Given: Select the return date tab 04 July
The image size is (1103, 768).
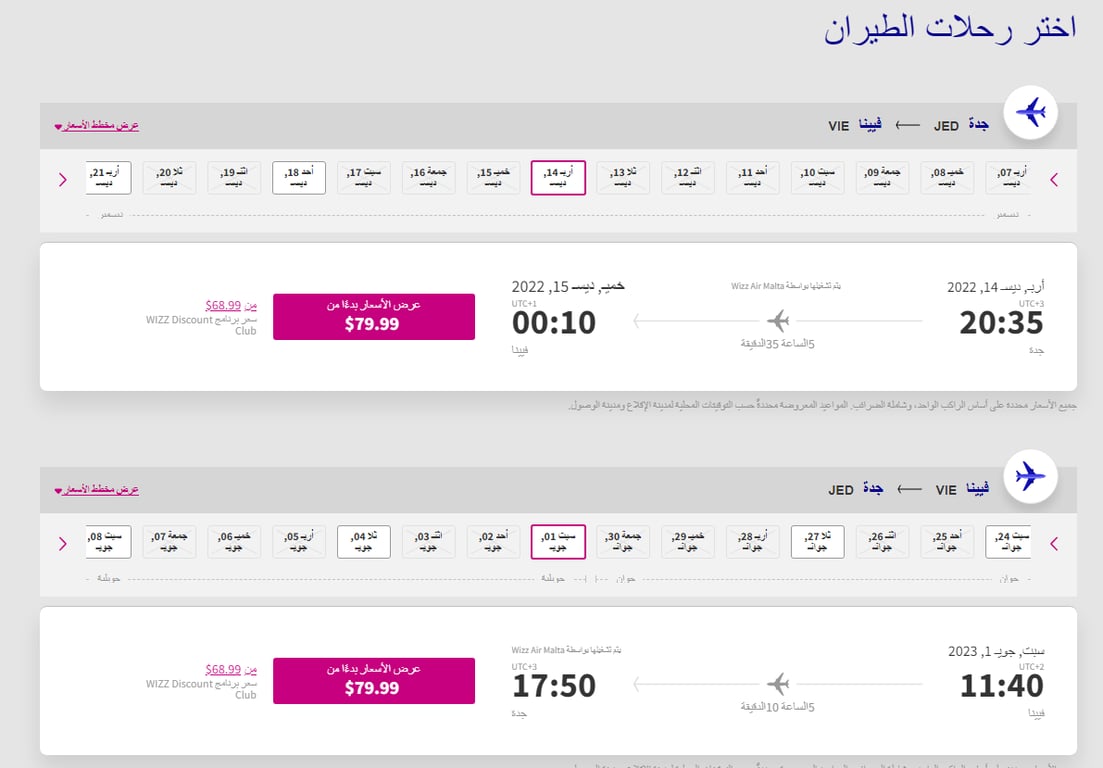Looking at the screenshot, I should (364, 542).
